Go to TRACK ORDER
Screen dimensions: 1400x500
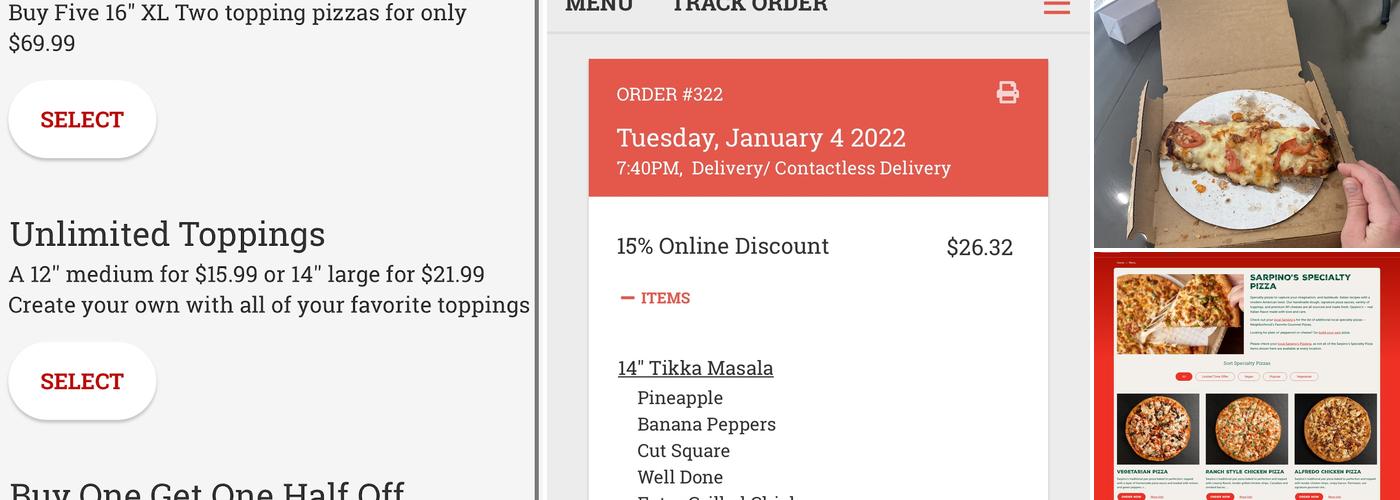coord(749,6)
